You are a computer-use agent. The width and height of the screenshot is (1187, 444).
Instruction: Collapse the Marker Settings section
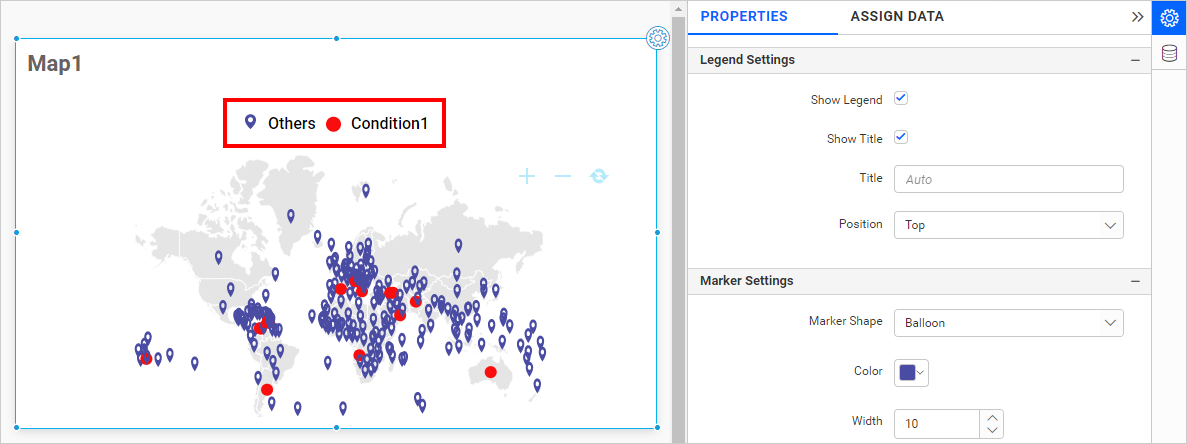tap(1135, 281)
